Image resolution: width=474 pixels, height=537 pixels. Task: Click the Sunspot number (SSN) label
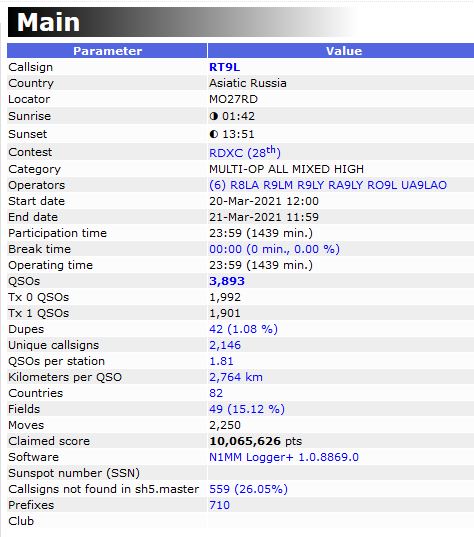pyautogui.click(x=74, y=473)
